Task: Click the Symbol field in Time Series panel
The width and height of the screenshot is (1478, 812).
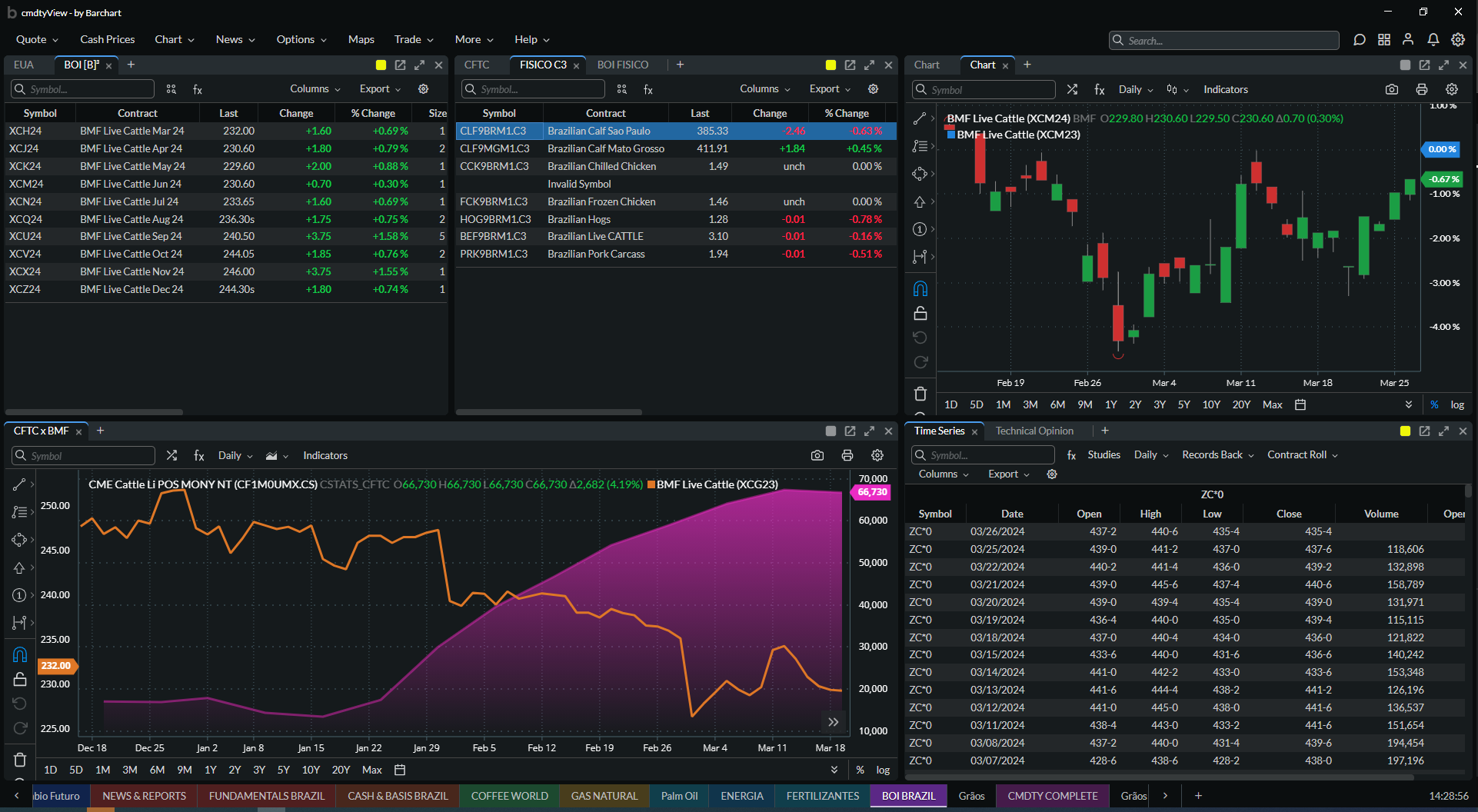Action: pyautogui.click(x=983, y=455)
